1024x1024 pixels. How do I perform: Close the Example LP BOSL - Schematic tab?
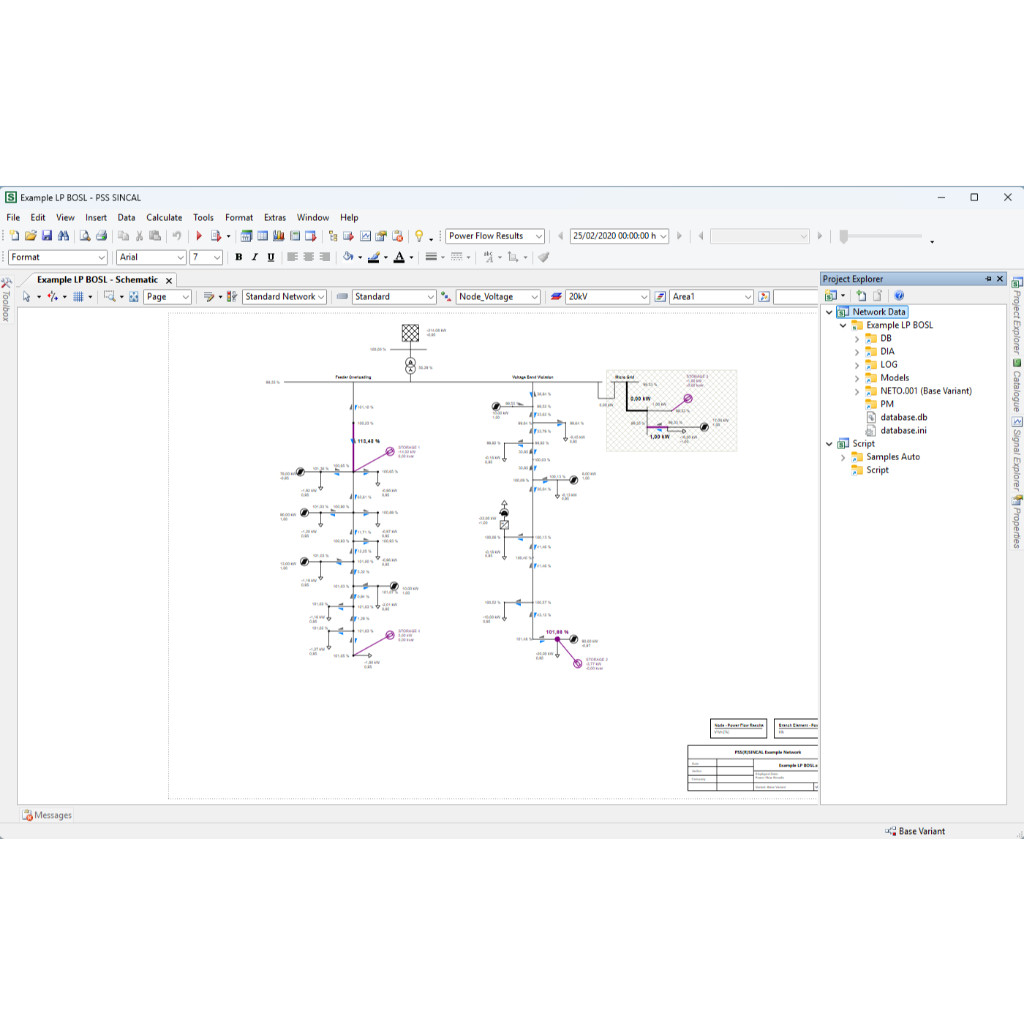click(x=169, y=280)
